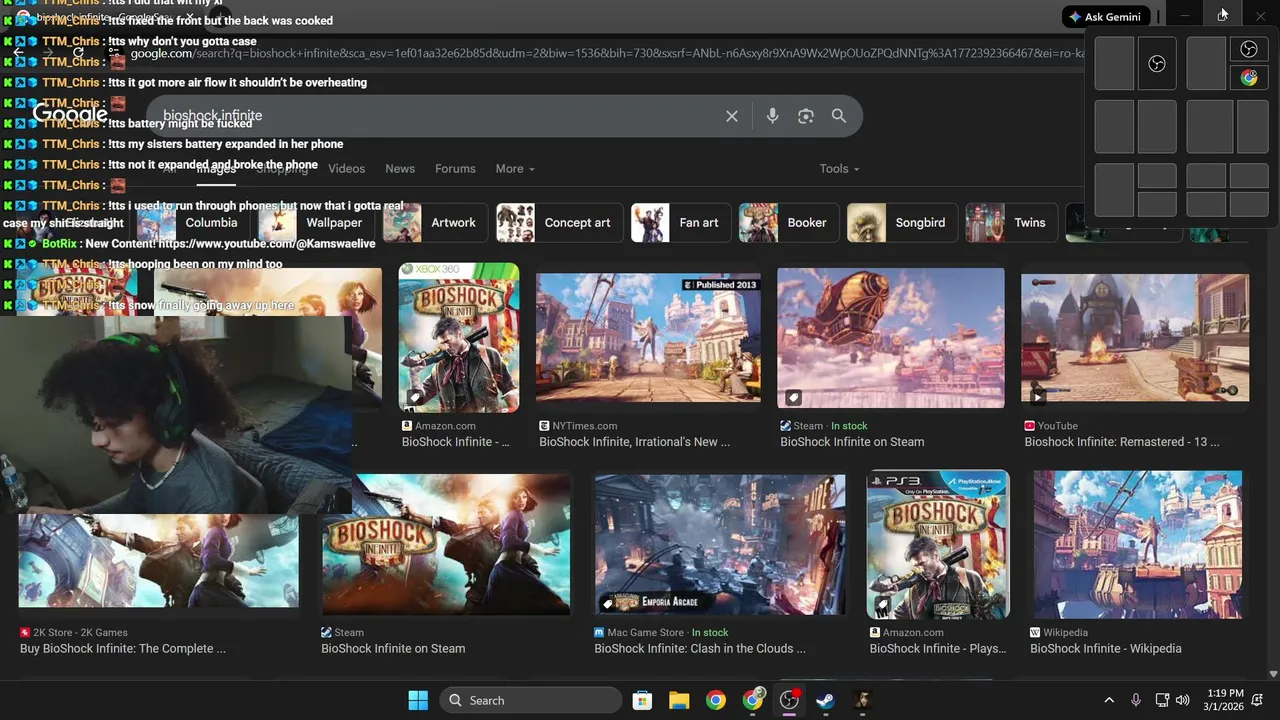Open 'BioShock Infinite: Clash in the Clouds ...' link
This screenshot has height=720, width=1280.
tap(700, 649)
